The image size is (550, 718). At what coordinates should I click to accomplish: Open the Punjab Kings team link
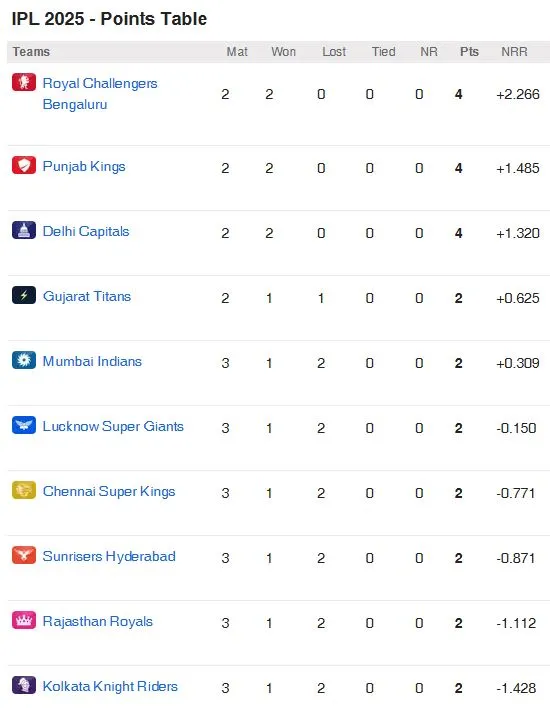pyautogui.click(x=84, y=166)
